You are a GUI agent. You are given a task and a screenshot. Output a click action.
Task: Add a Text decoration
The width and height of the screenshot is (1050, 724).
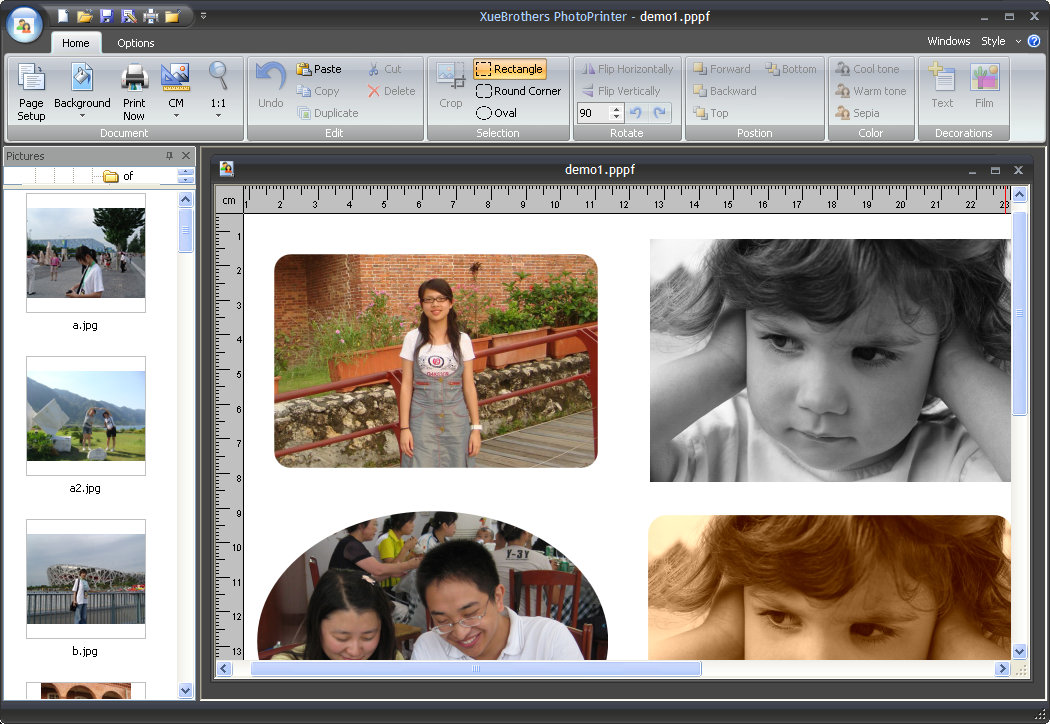click(942, 84)
